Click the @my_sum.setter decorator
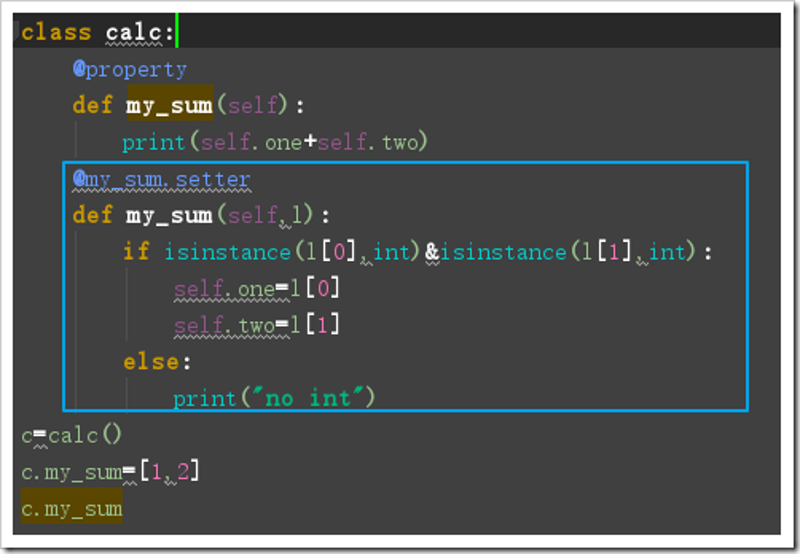This screenshot has width=800, height=554. (162, 180)
